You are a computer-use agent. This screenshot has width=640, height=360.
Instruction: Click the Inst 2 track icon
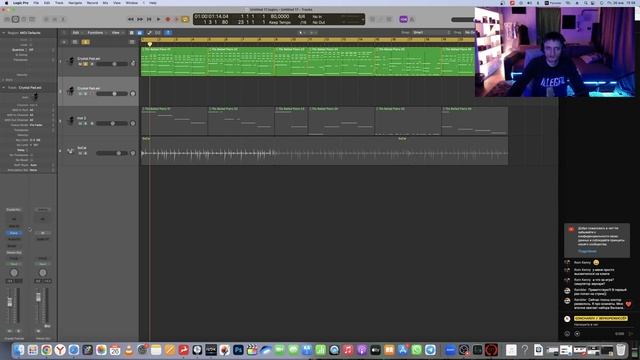click(71, 120)
